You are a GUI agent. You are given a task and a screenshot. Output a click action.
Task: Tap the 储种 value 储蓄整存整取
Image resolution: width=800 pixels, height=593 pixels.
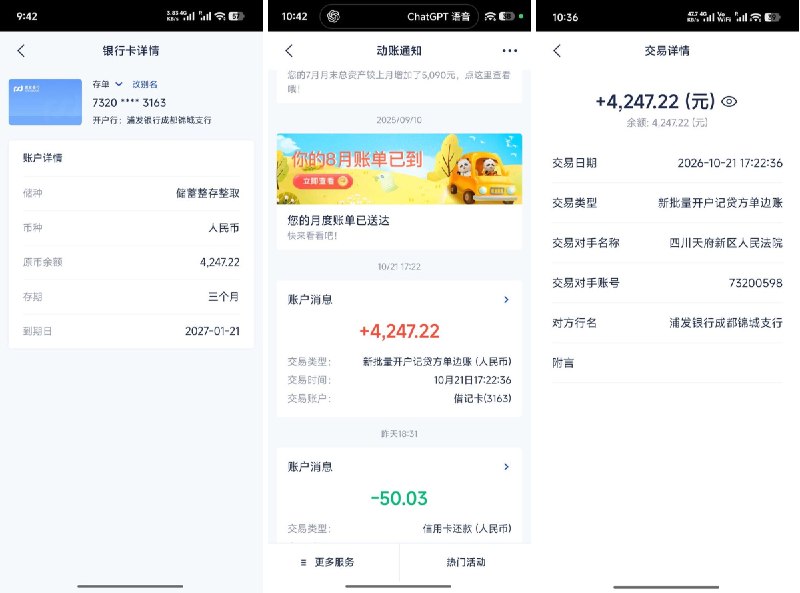coord(208,193)
